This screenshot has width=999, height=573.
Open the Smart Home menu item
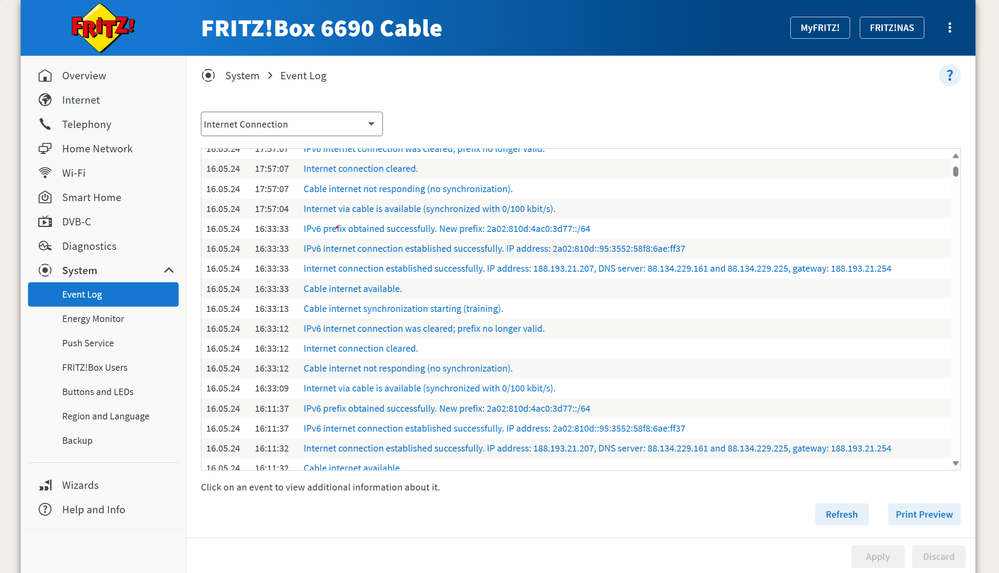91,198
